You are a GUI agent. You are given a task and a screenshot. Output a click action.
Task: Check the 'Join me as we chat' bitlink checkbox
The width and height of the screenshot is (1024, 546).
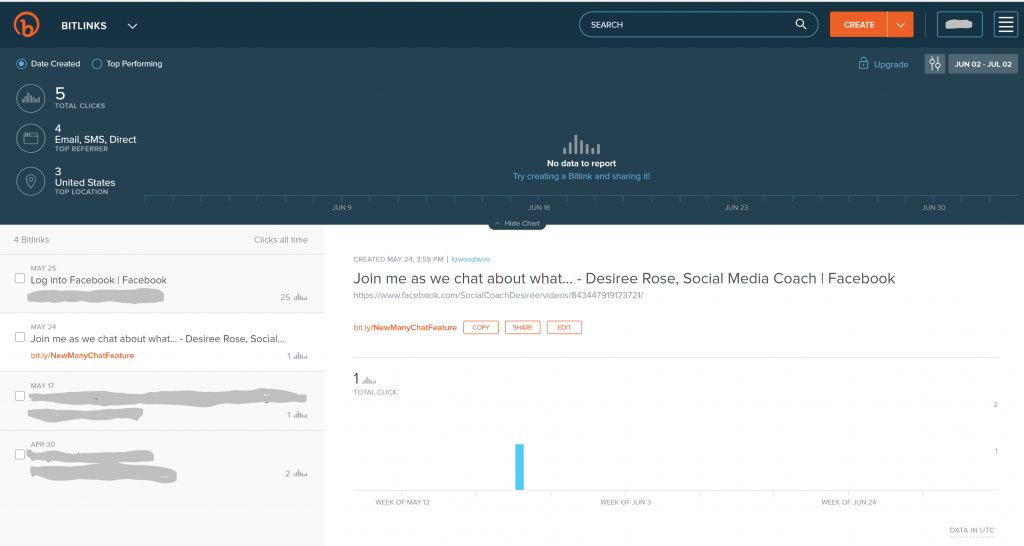(20, 337)
